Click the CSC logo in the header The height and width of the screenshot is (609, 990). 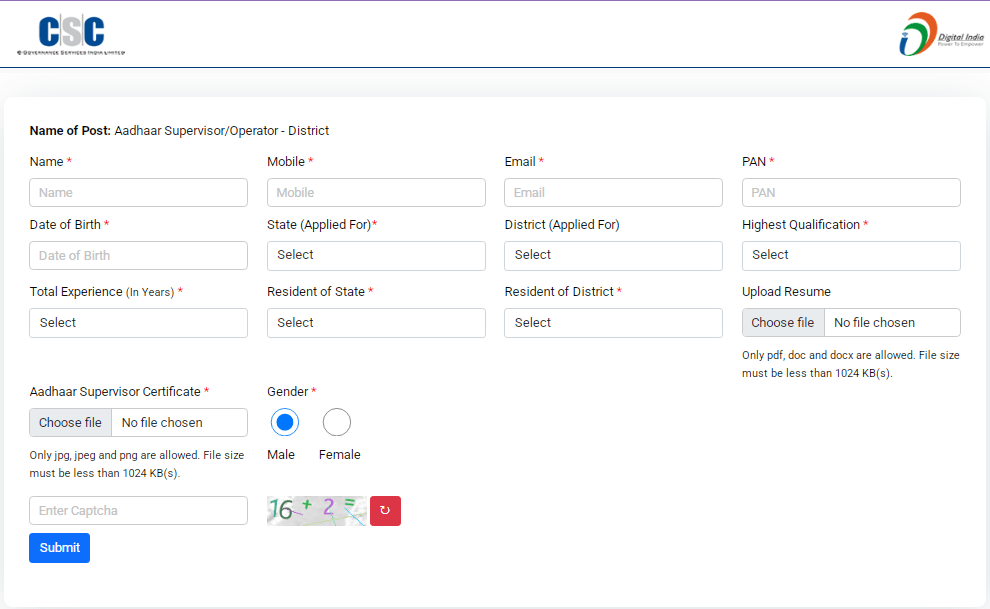click(71, 35)
